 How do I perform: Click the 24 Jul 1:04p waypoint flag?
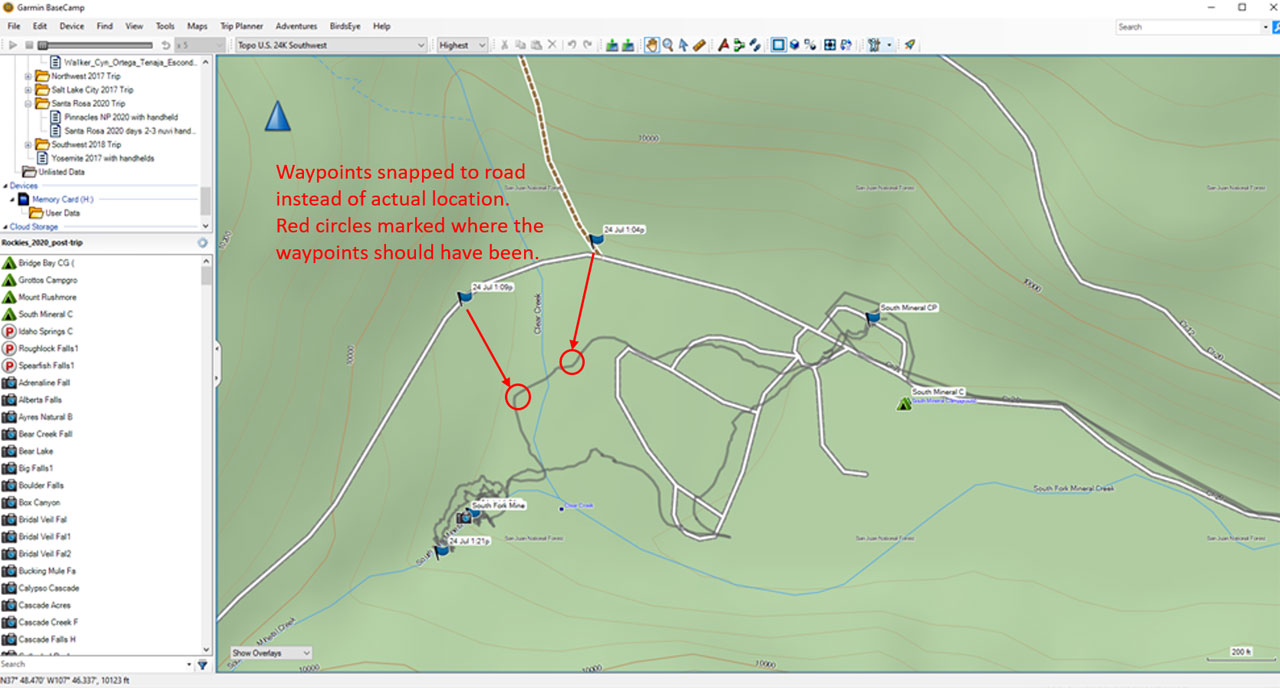(597, 240)
